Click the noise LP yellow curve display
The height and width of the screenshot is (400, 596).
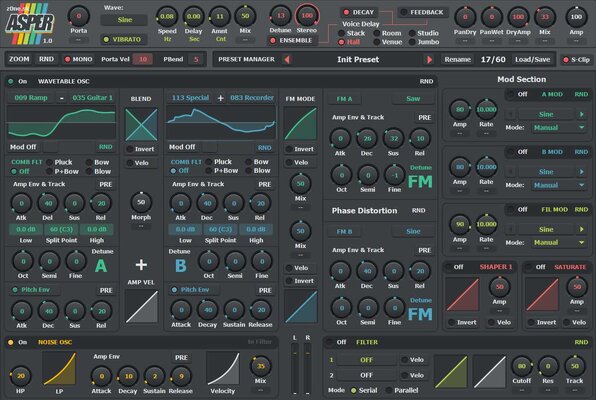[59, 368]
